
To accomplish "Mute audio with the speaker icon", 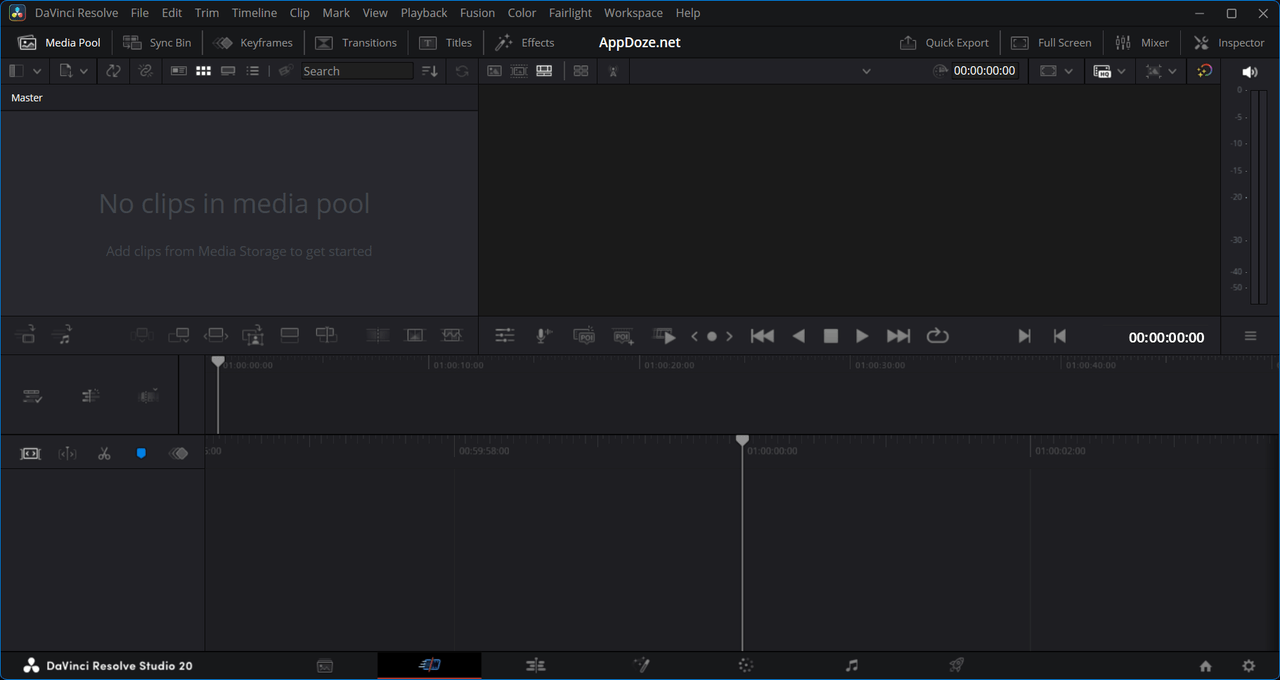I will [1249, 72].
